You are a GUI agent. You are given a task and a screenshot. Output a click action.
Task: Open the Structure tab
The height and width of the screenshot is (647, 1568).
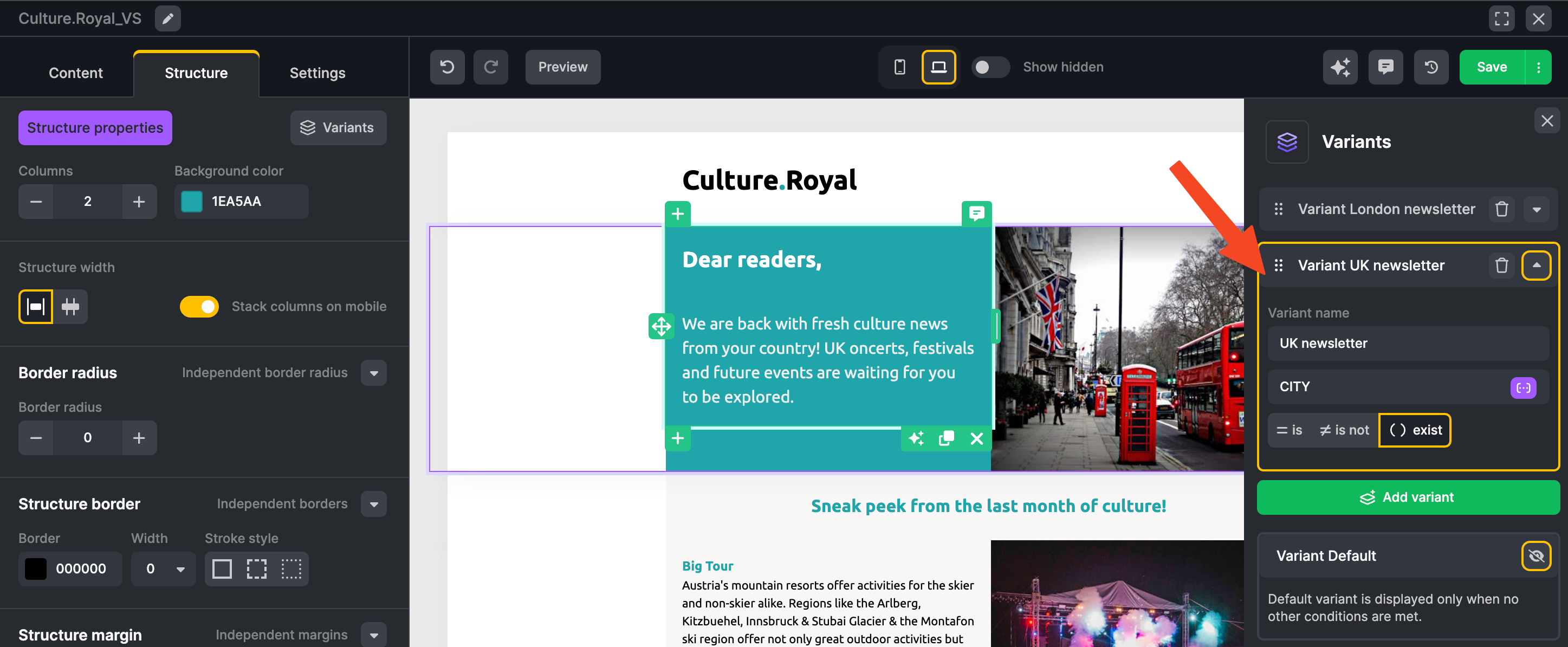(x=196, y=73)
